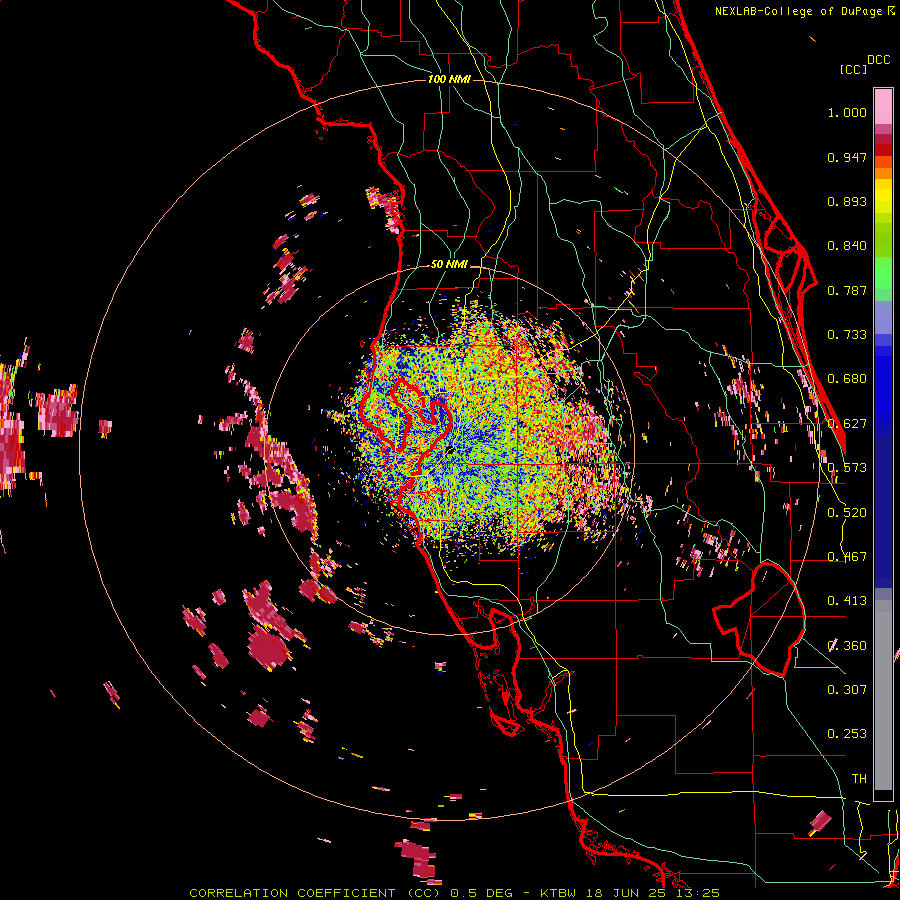900x900 pixels.
Task: Pick the 0.733 legend value
Action: pyautogui.click(x=847, y=335)
